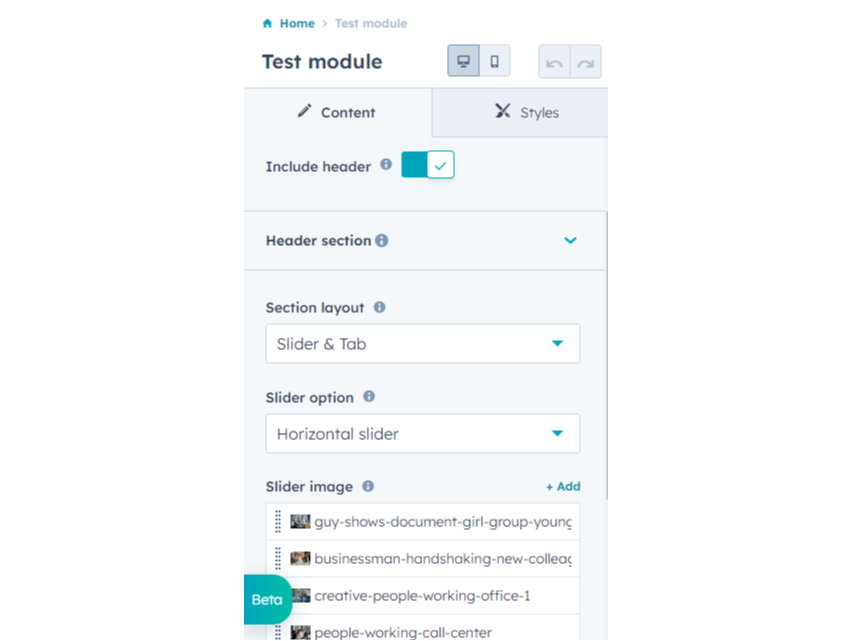
Task: Click drag handle of businessman-handshaking image
Action: point(278,559)
